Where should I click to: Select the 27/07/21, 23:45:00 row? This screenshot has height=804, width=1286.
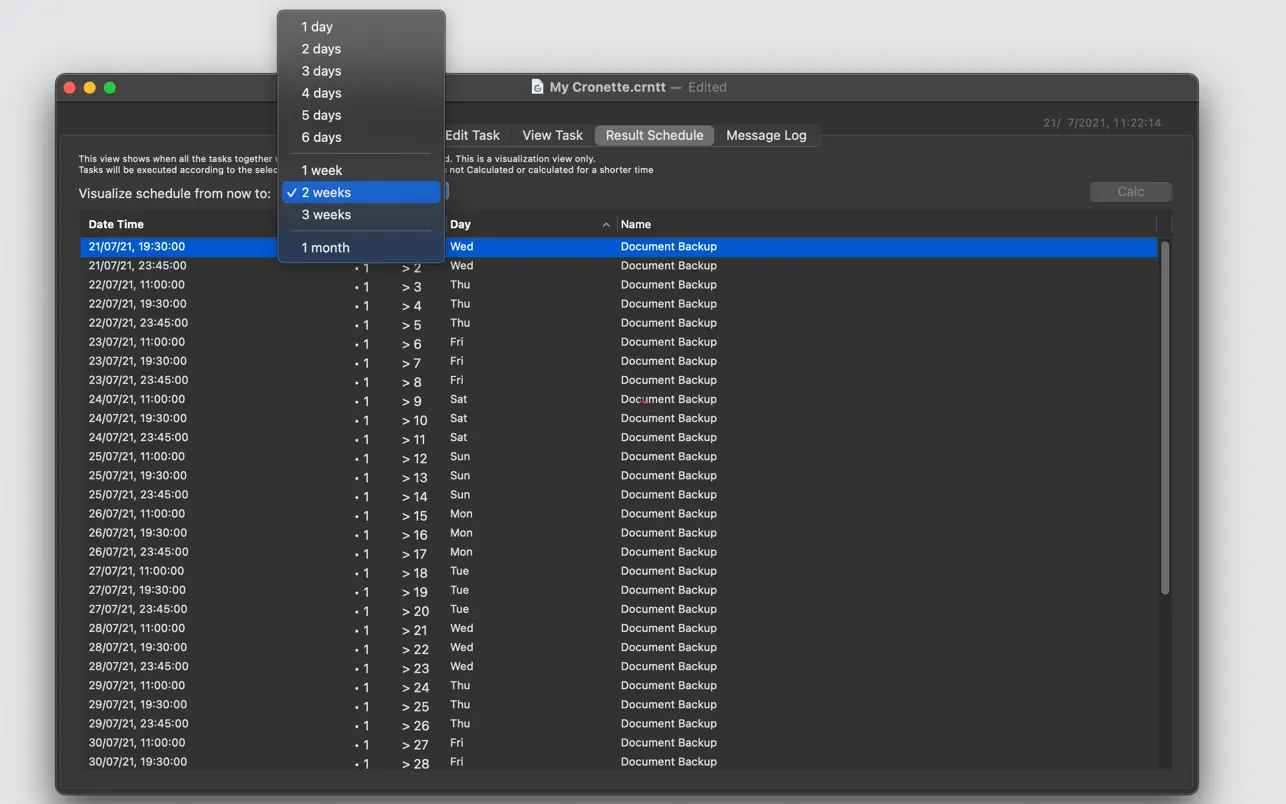(x=138, y=609)
